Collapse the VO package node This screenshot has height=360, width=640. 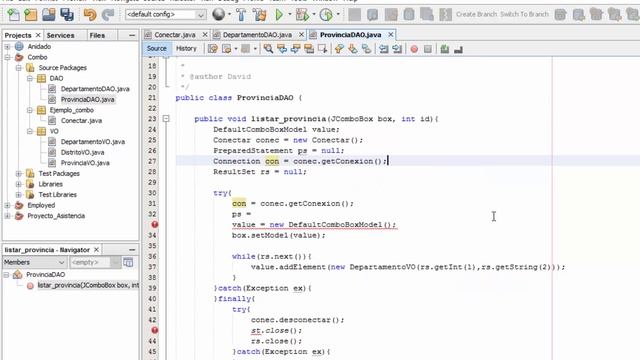30,131
